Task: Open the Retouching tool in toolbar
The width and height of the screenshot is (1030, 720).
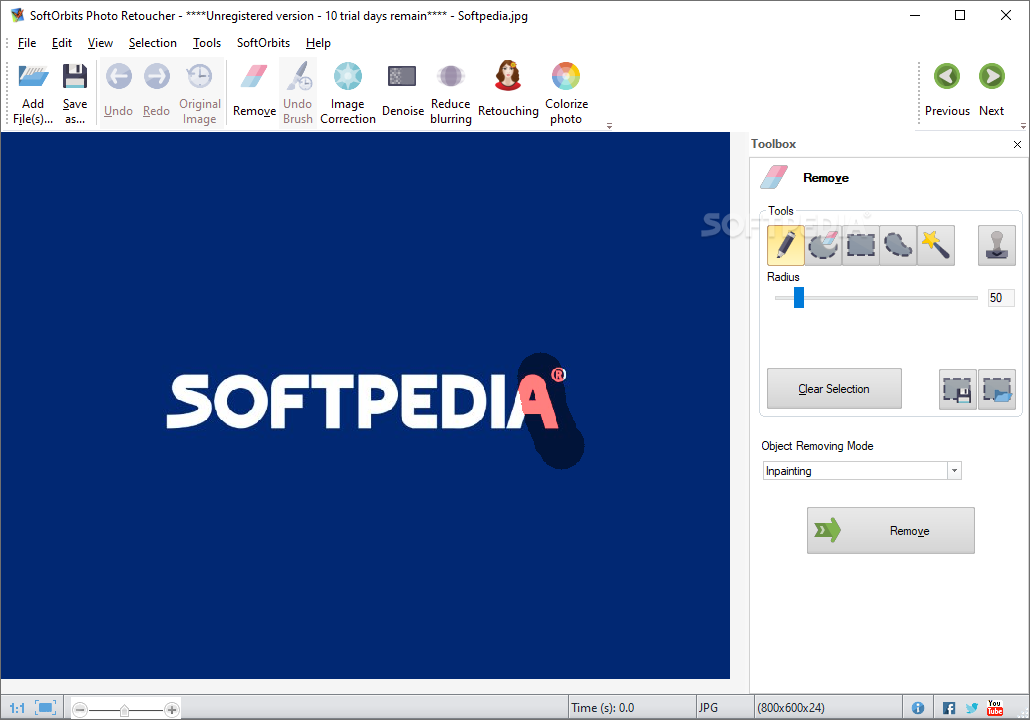Action: pos(508,92)
